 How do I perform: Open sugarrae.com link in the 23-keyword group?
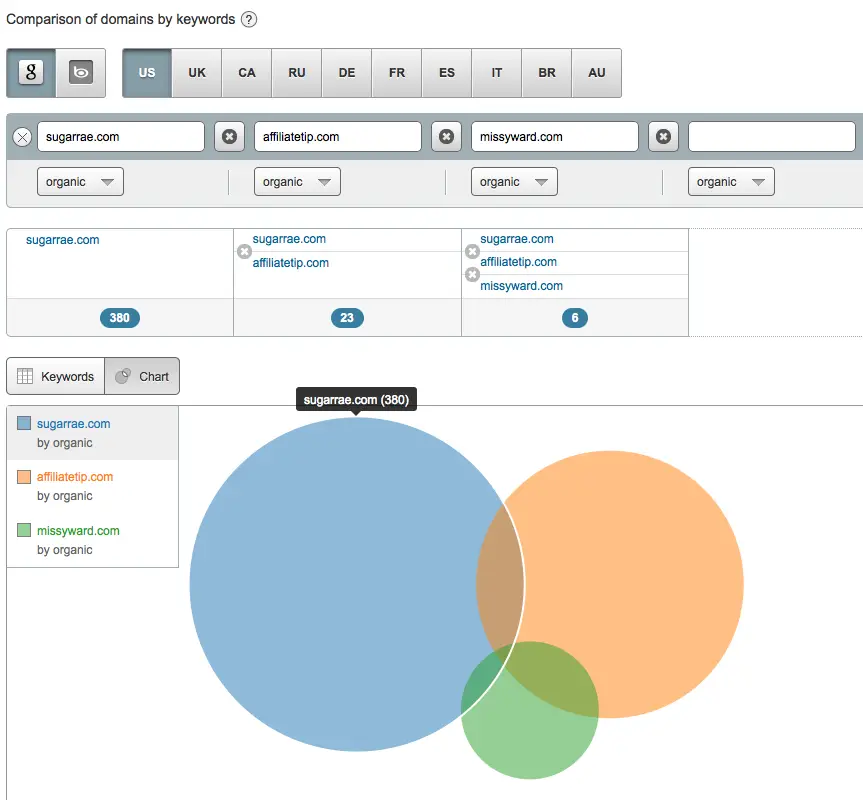pyautogui.click(x=289, y=239)
